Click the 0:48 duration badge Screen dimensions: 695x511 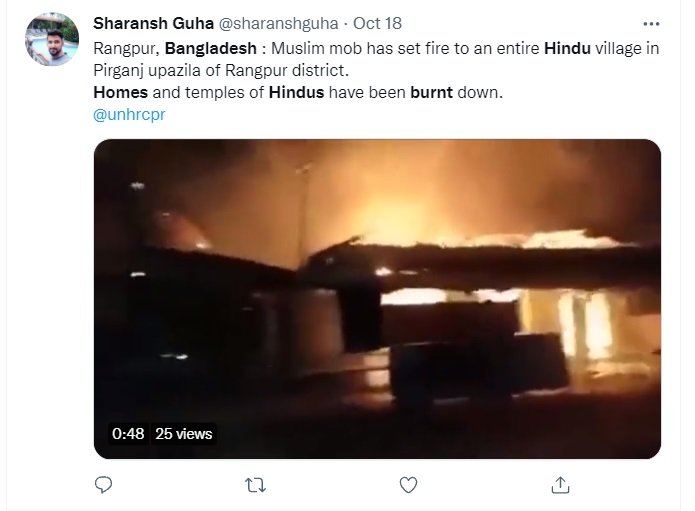tap(128, 433)
